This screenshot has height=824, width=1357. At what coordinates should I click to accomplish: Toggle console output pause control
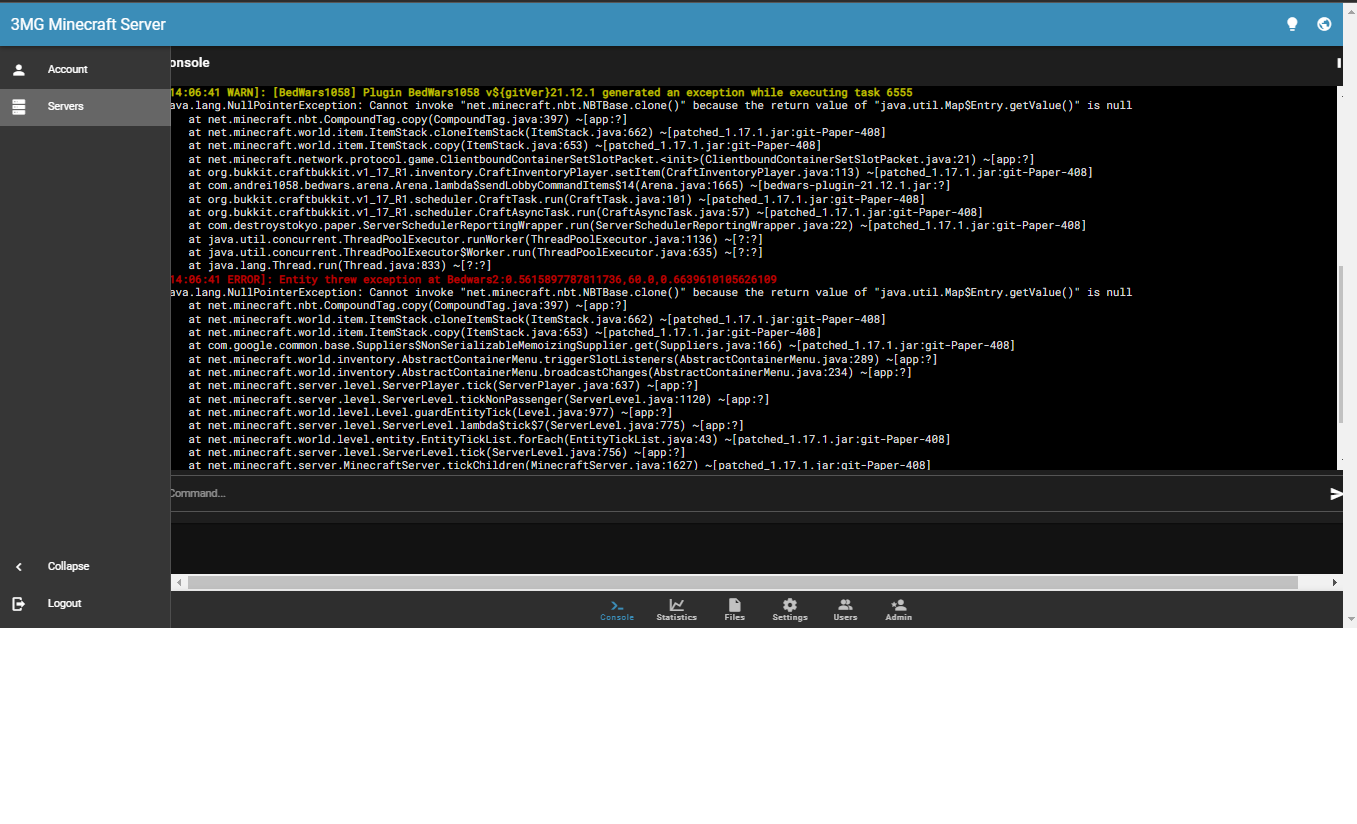pos(1337,63)
